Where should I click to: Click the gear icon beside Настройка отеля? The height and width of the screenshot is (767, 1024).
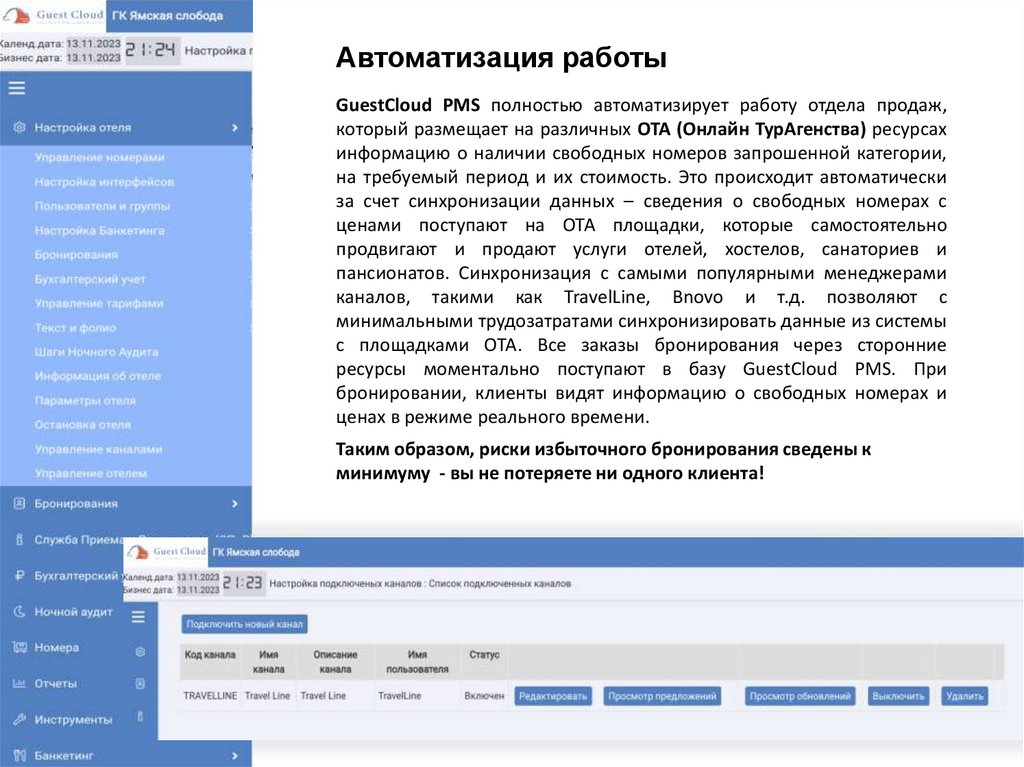[20, 127]
